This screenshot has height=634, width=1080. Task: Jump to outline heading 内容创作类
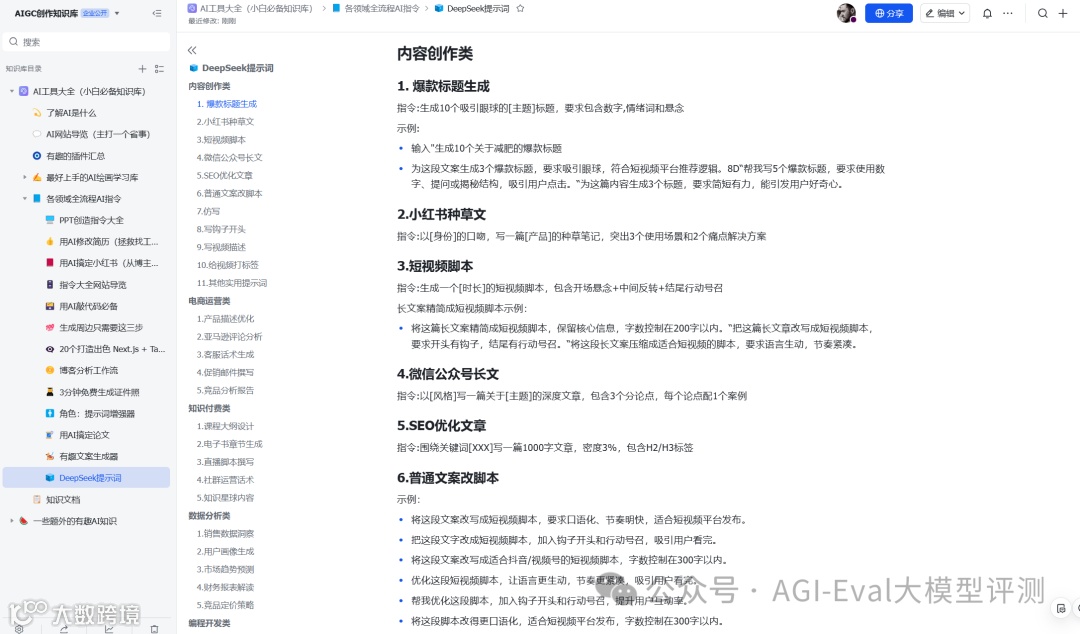209,86
